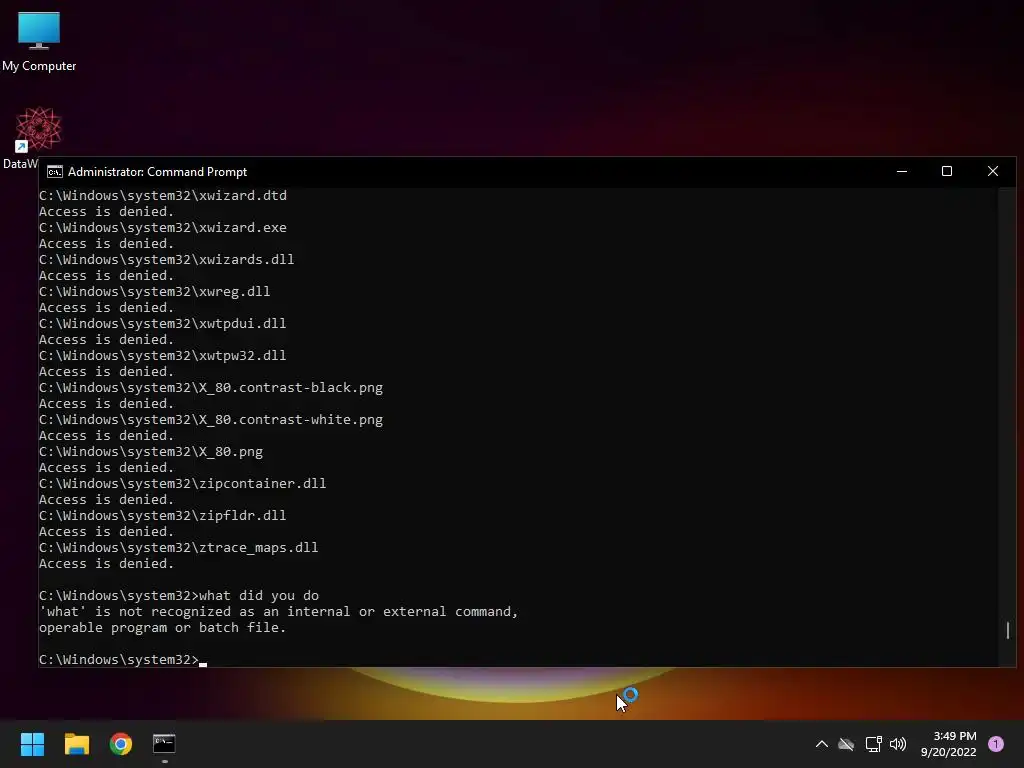Click the Command Prompt scrollbar thumb

click(1008, 630)
